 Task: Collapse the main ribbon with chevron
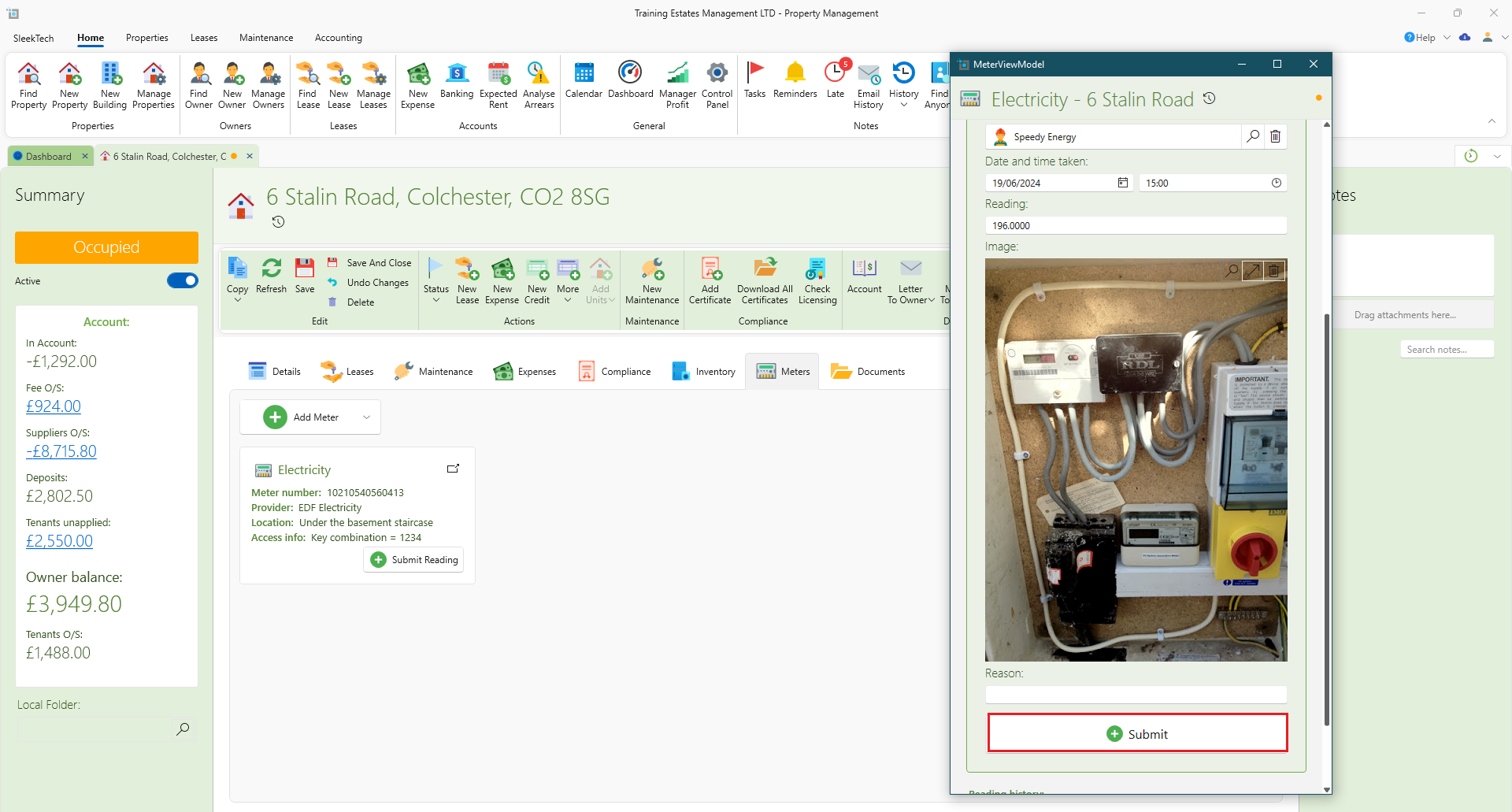pyautogui.click(x=1492, y=121)
